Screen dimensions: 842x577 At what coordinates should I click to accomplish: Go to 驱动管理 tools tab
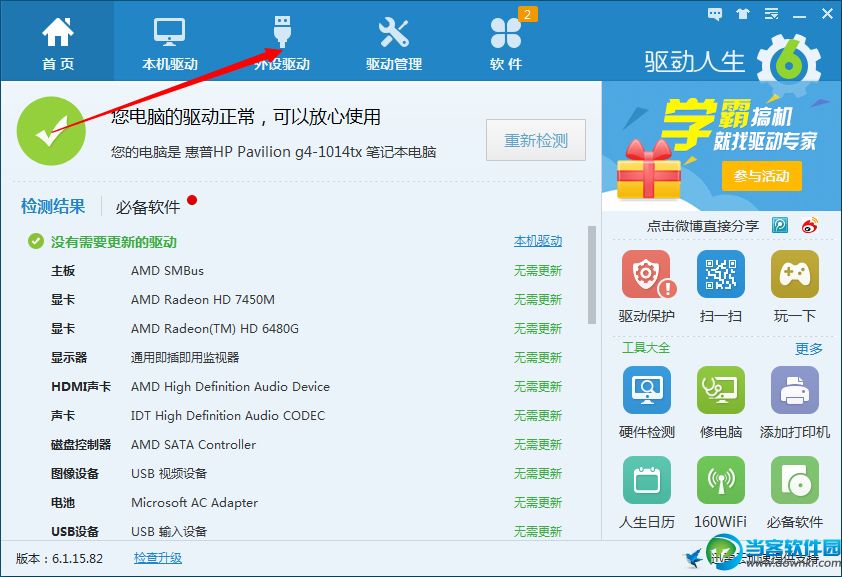click(394, 43)
